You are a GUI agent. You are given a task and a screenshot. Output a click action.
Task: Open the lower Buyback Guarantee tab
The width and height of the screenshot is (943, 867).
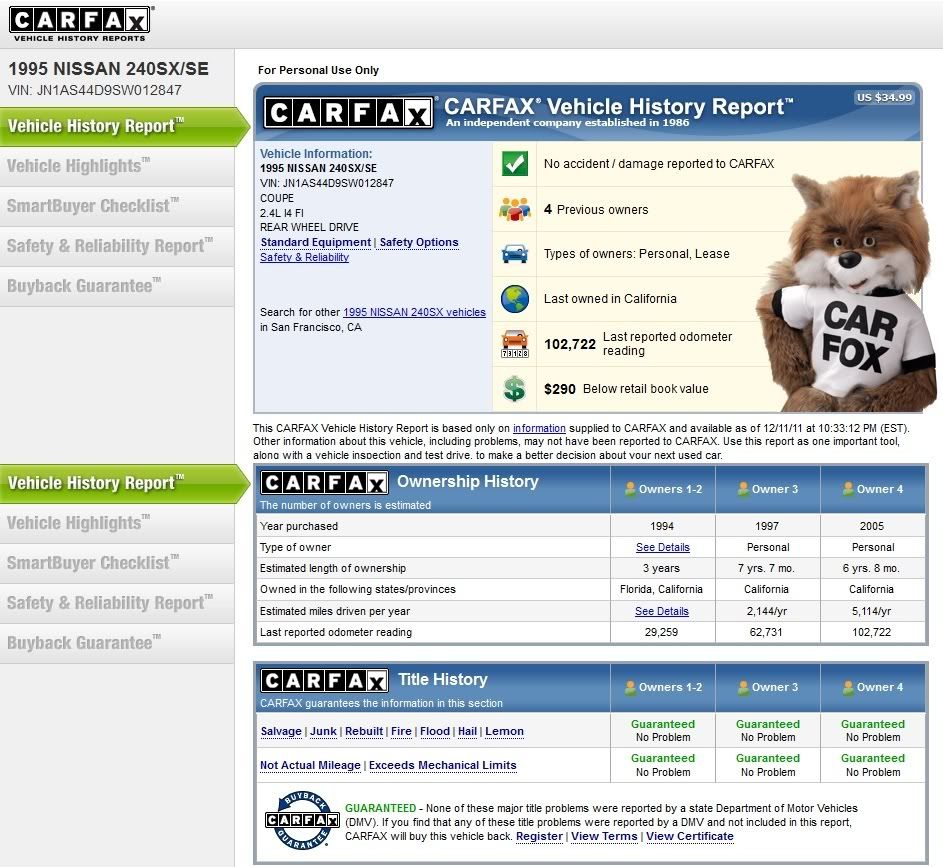point(117,643)
